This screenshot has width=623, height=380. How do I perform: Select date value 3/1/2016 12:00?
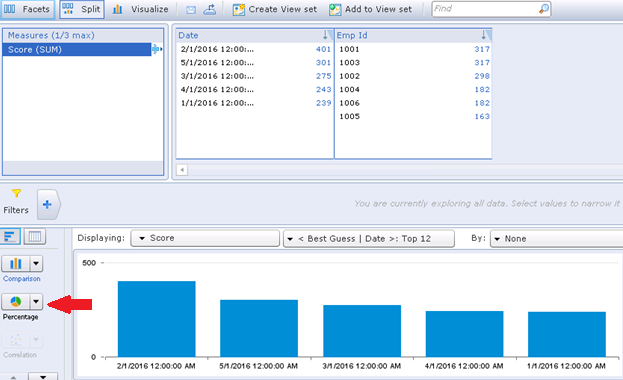point(254,76)
